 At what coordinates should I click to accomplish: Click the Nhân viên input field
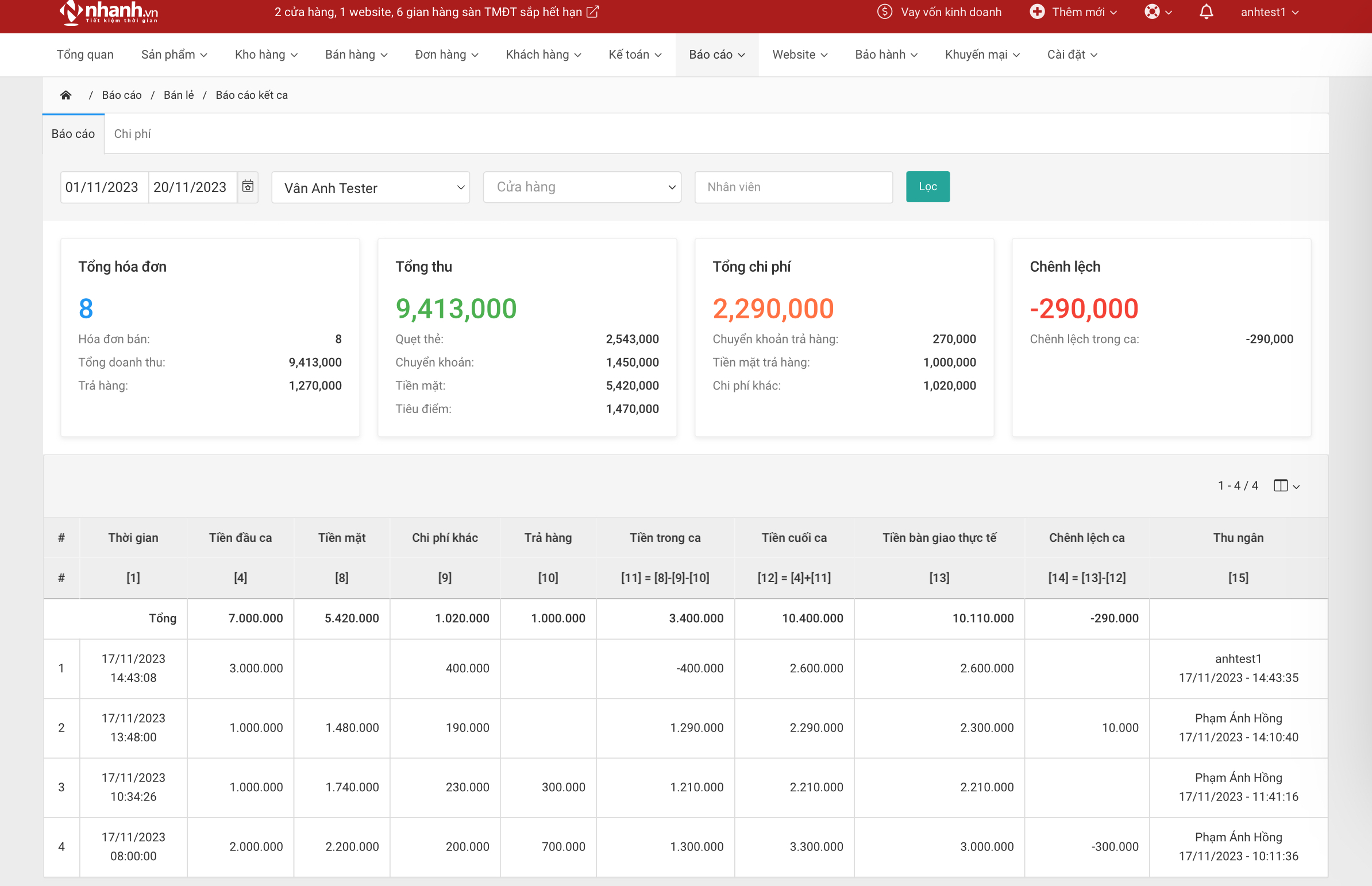(x=793, y=187)
